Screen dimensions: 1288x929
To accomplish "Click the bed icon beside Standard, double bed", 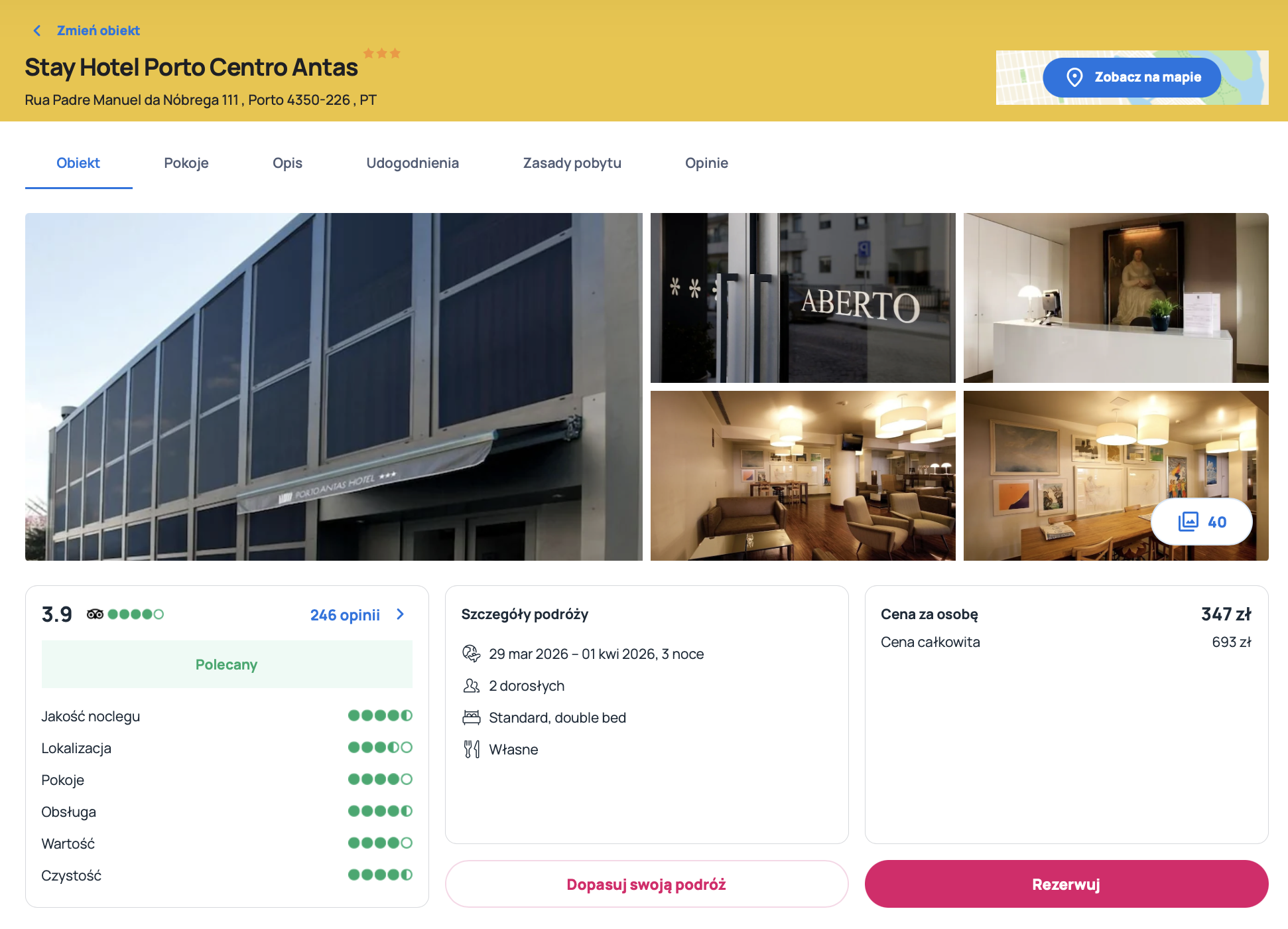I will [x=471, y=718].
